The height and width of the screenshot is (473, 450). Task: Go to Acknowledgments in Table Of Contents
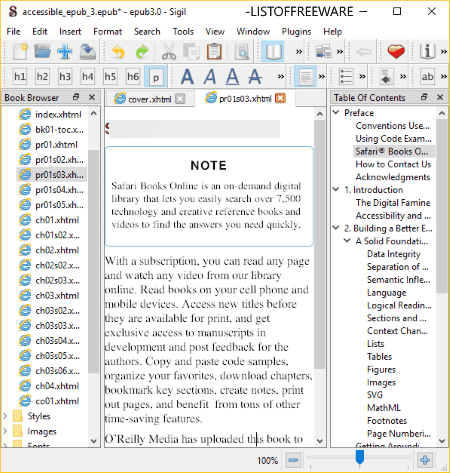393,177
